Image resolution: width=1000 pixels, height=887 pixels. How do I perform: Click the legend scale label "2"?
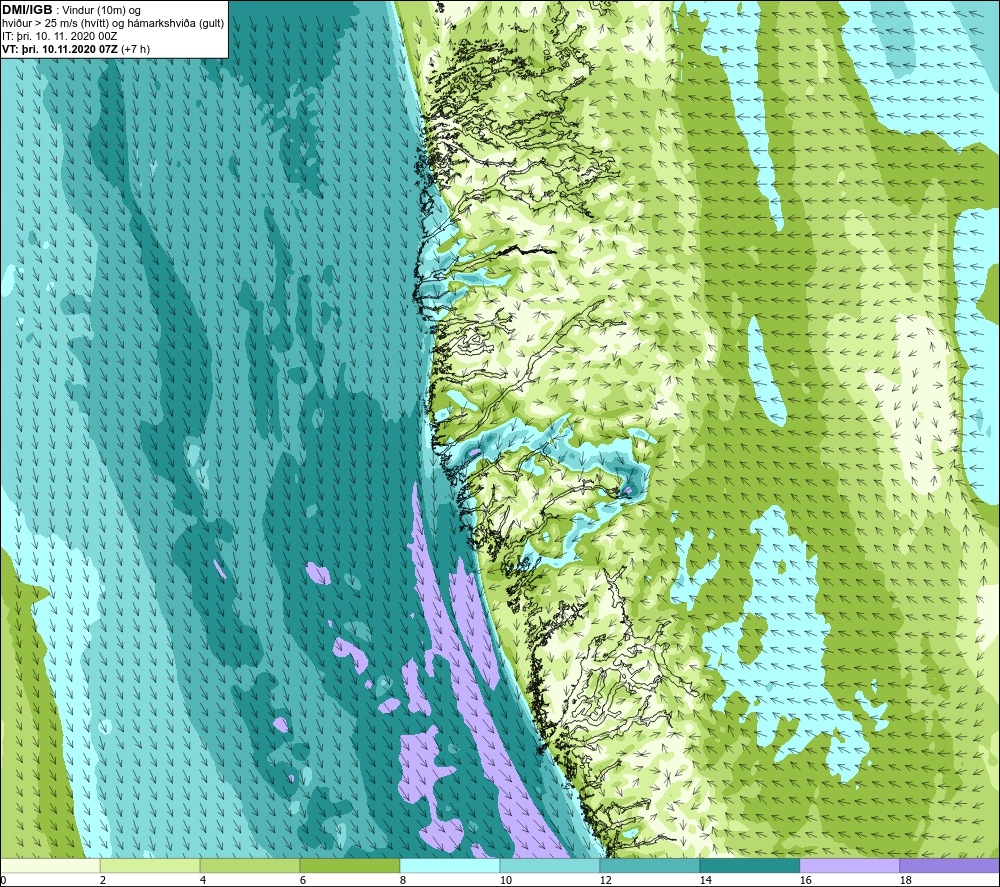[x=103, y=881]
